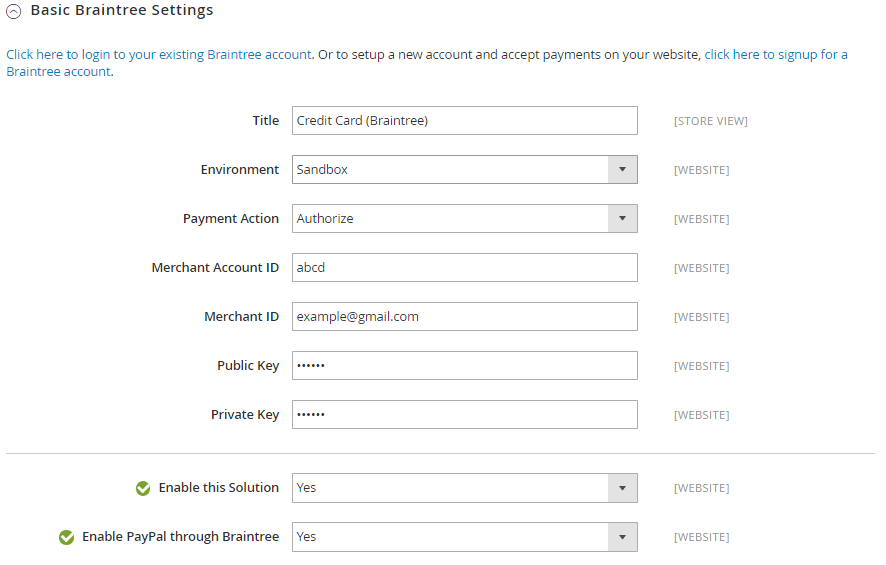
Task: Click the Enable PayPal through Braintree label
Action: point(180,537)
